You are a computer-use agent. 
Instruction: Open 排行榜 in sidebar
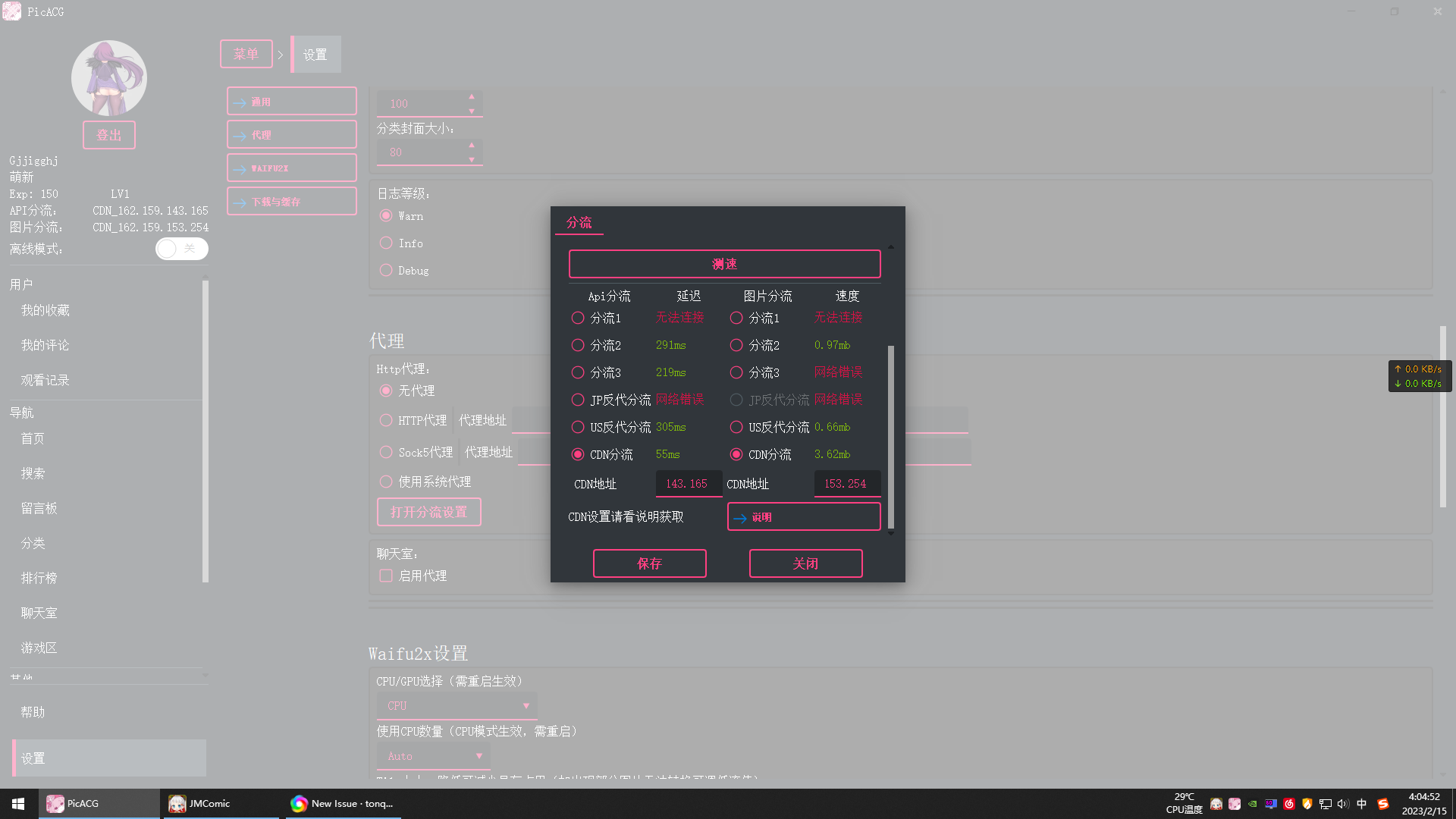point(39,578)
